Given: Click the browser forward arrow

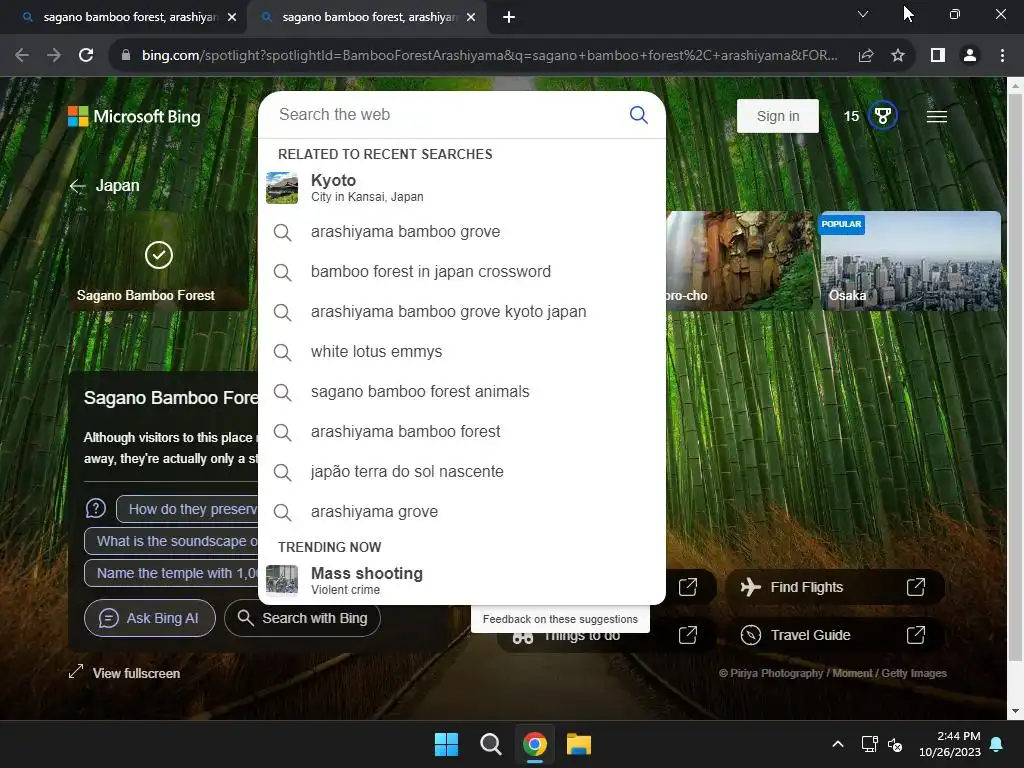Looking at the screenshot, I should click(54, 56).
